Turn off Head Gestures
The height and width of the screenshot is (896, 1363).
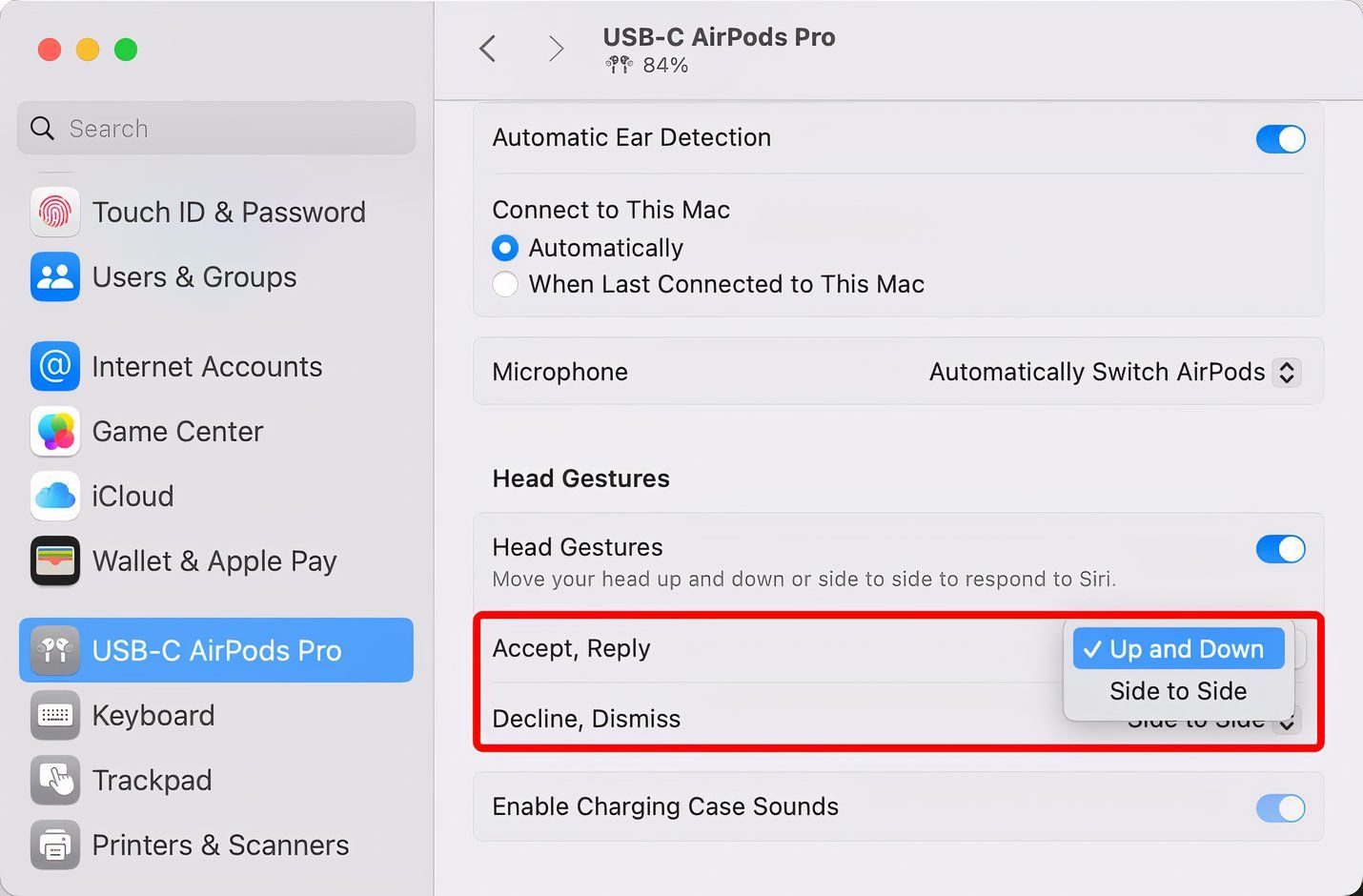pos(1281,549)
